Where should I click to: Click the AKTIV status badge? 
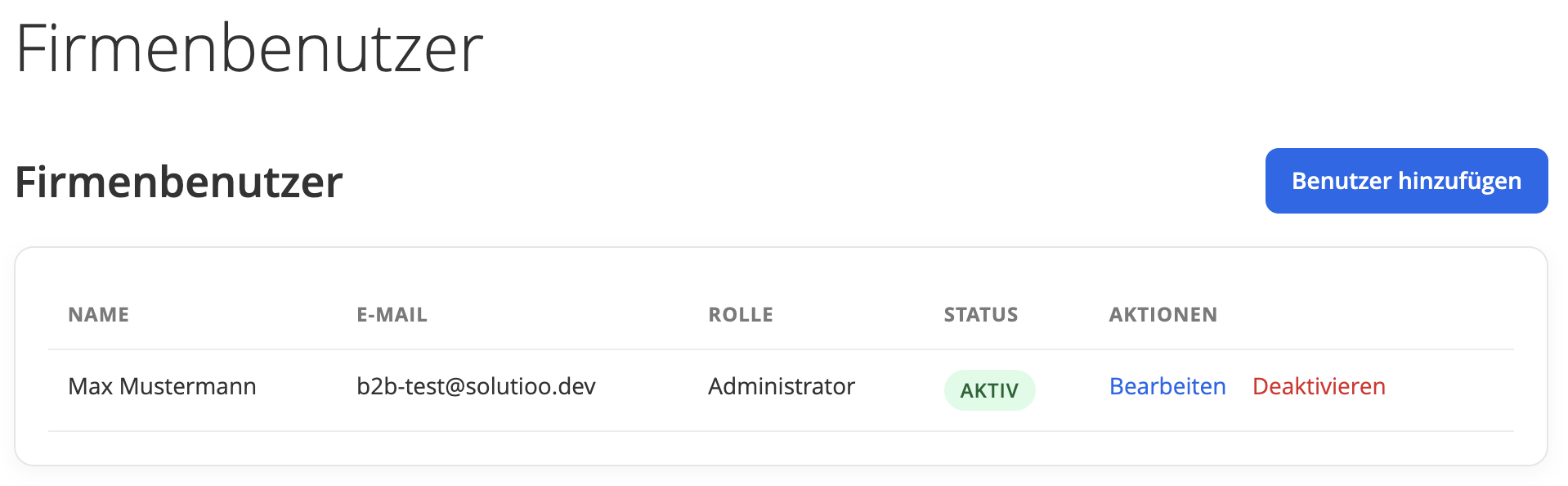[x=989, y=390]
